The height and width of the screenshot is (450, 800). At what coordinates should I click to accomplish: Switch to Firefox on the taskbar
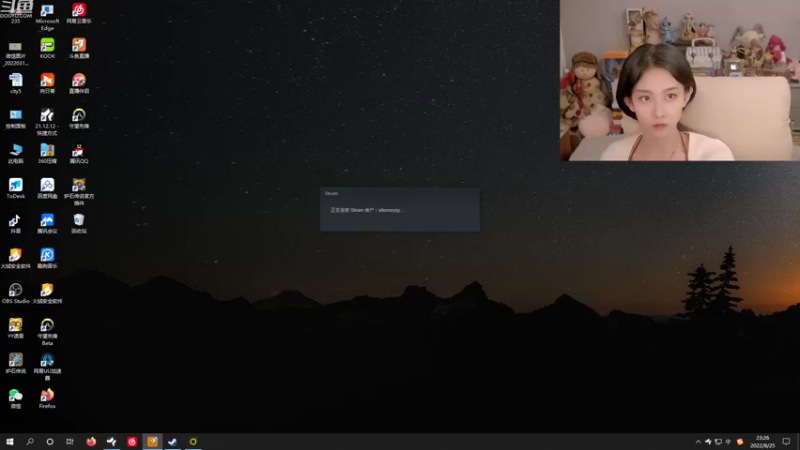(91, 442)
